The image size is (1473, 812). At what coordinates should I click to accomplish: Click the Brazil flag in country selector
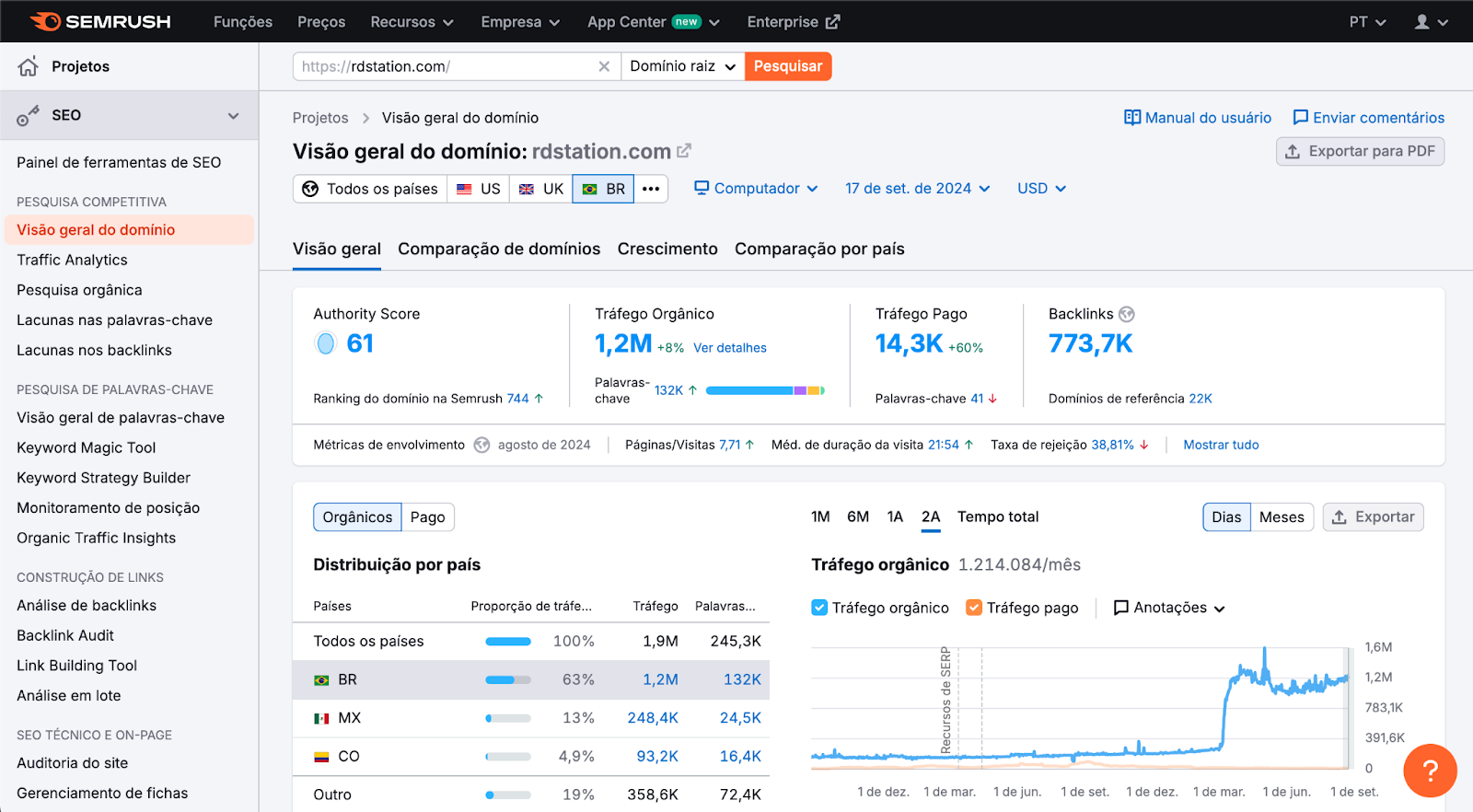pyautogui.click(x=589, y=189)
